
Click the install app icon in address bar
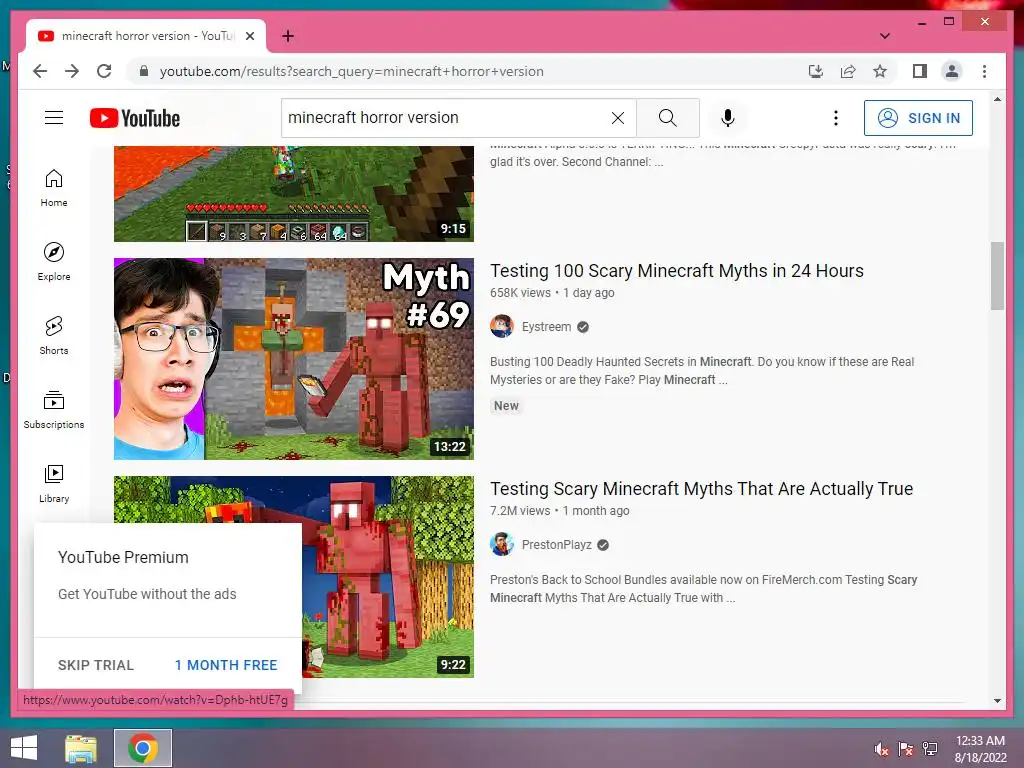tap(816, 71)
